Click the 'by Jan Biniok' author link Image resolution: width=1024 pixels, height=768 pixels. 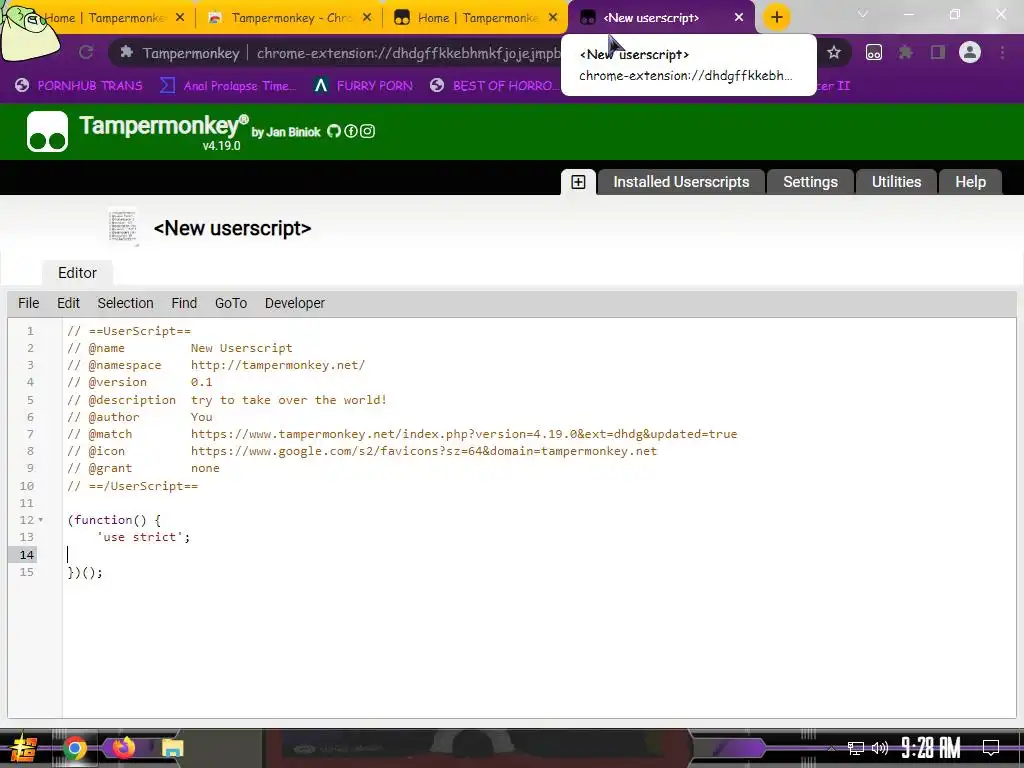[x=286, y=132]
